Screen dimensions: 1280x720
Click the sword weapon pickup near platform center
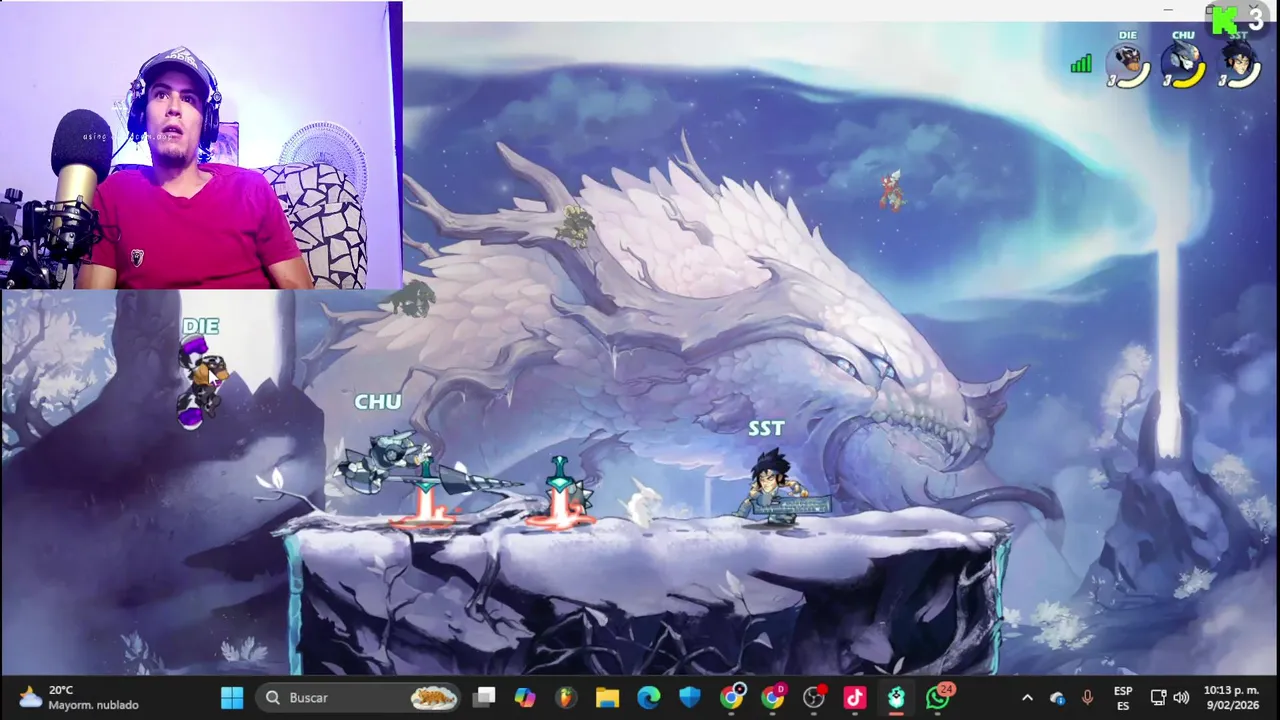pos(561,491)
